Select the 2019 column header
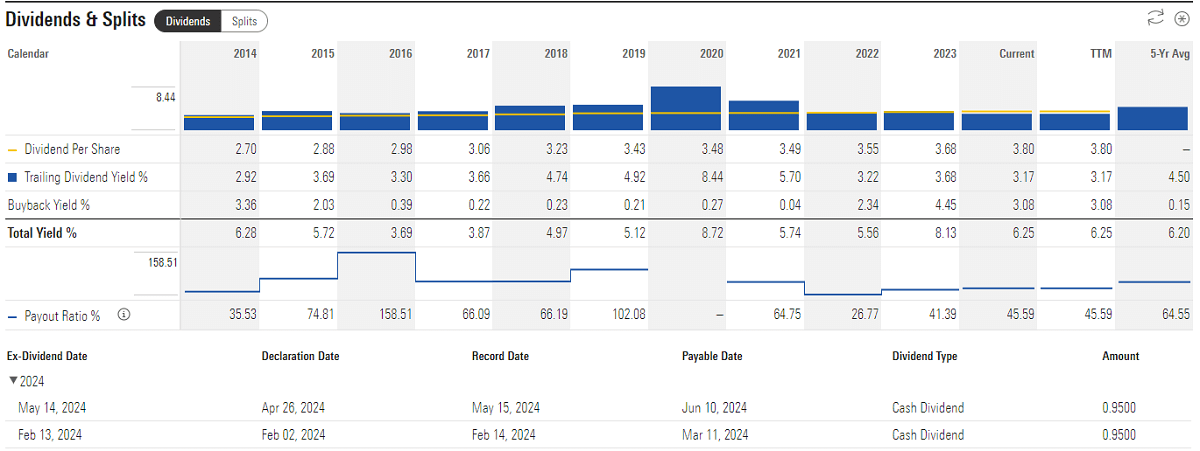1200x451 pixels. tap(634, 54)
